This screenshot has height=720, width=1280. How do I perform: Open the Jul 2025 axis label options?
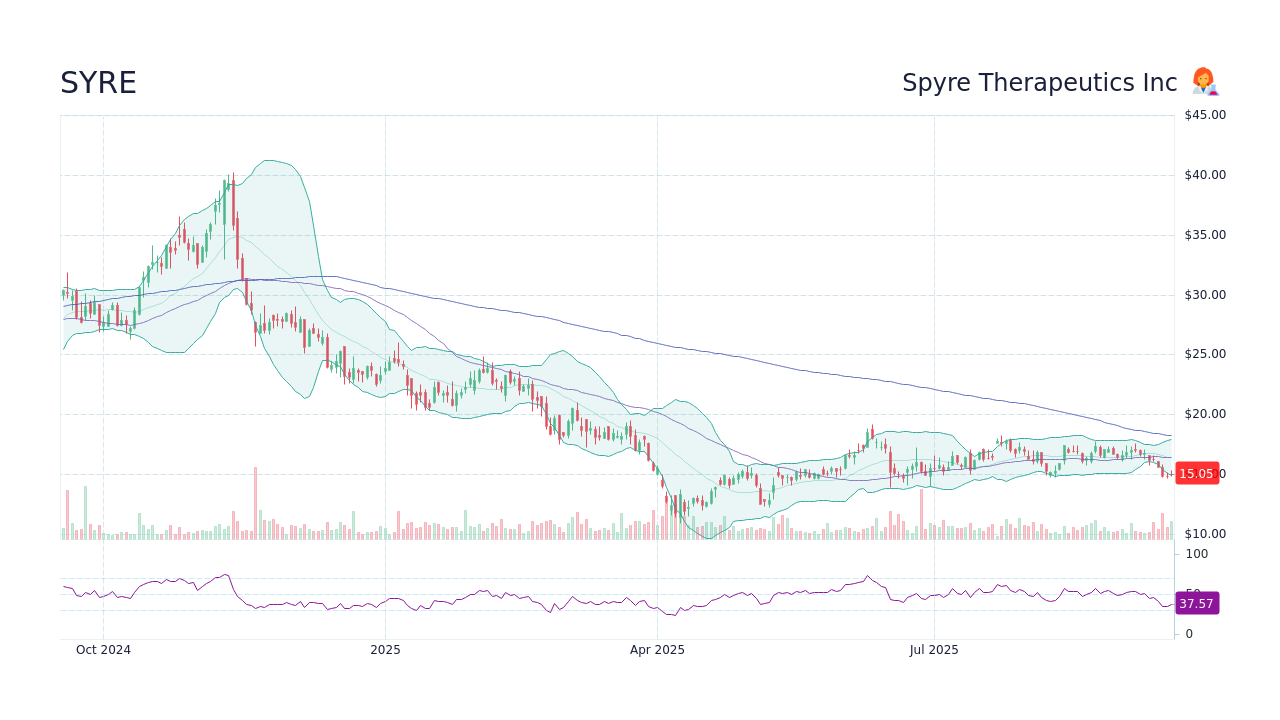click(935, 649)
